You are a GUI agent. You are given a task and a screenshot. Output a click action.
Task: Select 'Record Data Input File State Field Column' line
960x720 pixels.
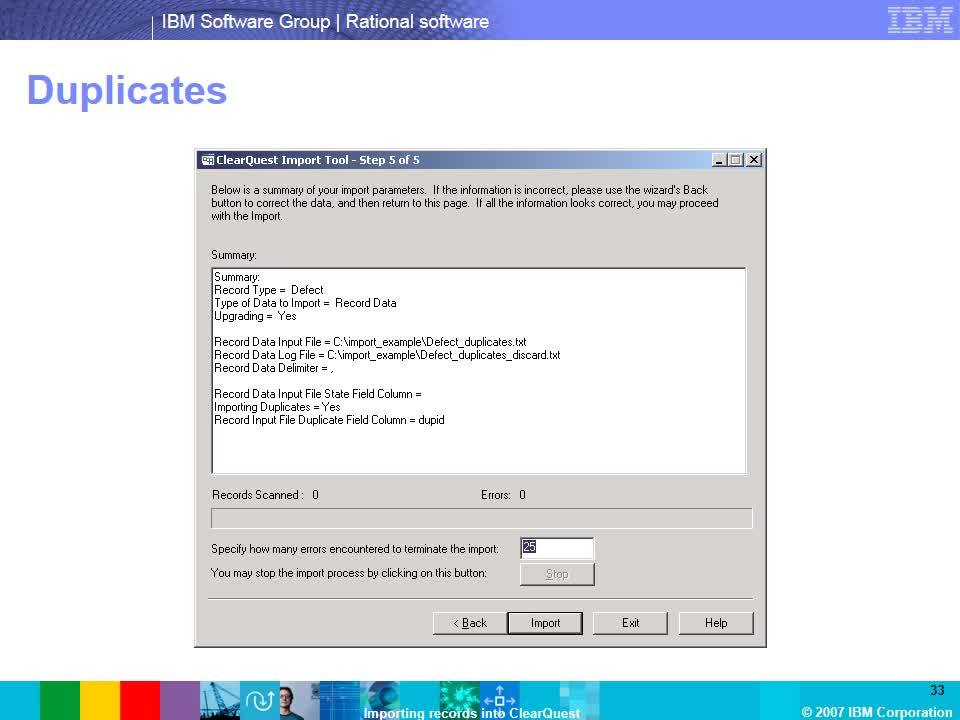click(318, 394)
